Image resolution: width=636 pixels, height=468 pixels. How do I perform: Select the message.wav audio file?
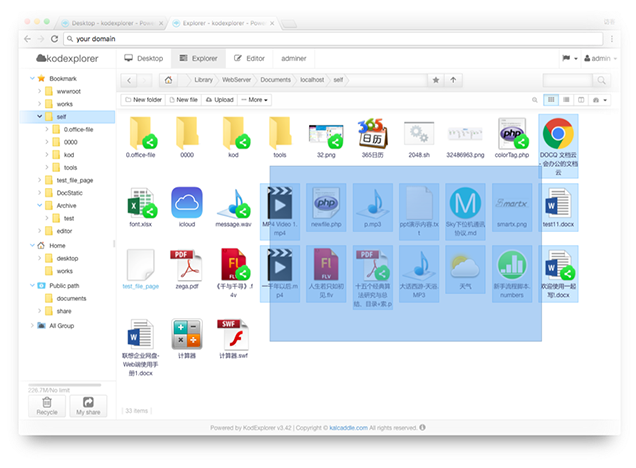[233, 203]
